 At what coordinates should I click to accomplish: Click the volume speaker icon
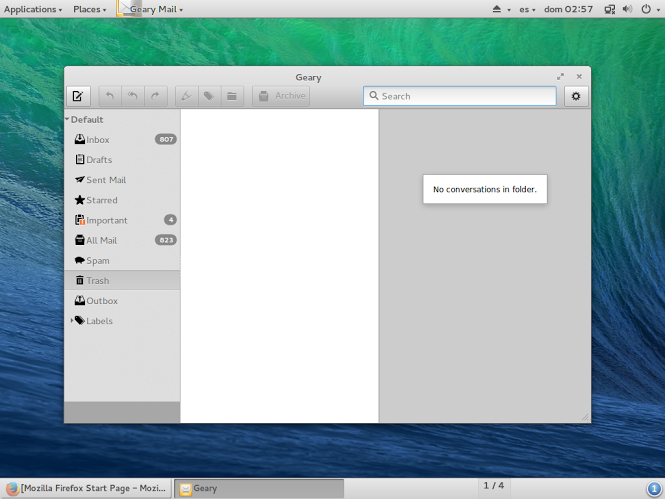[x=628, y=9]
